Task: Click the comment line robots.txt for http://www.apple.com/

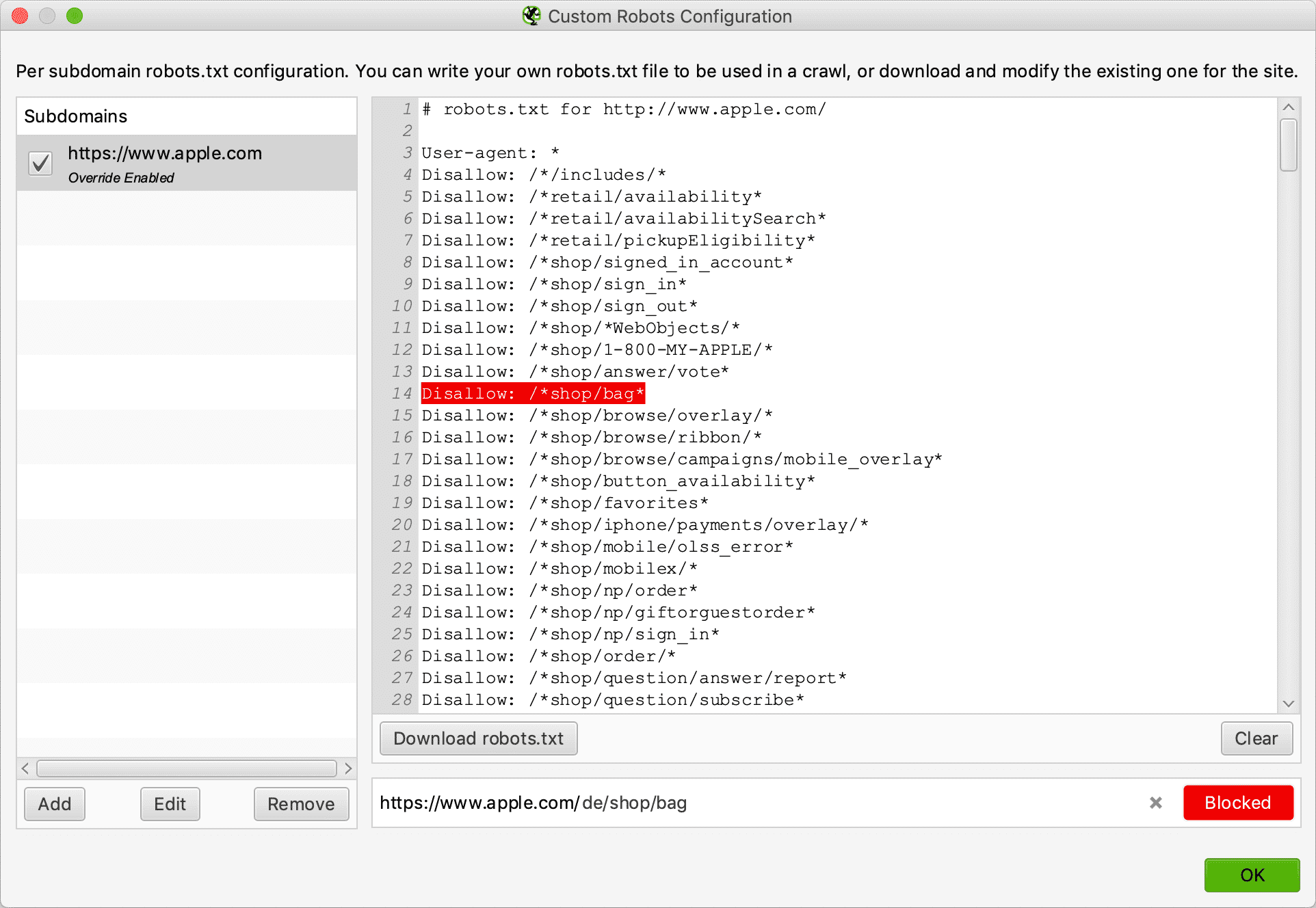Action: click(624, 109)
